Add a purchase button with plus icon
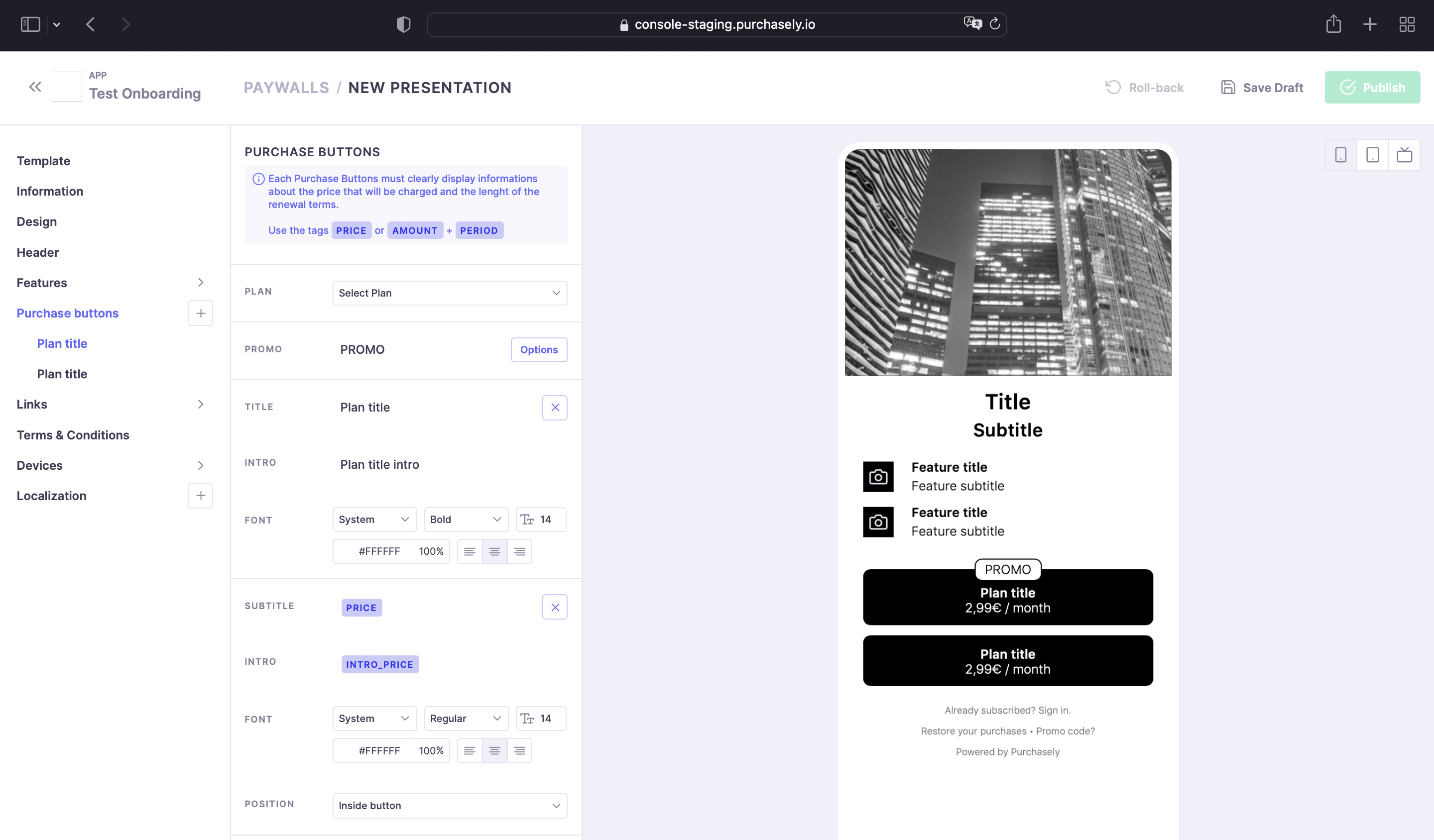 coord(200,314)
